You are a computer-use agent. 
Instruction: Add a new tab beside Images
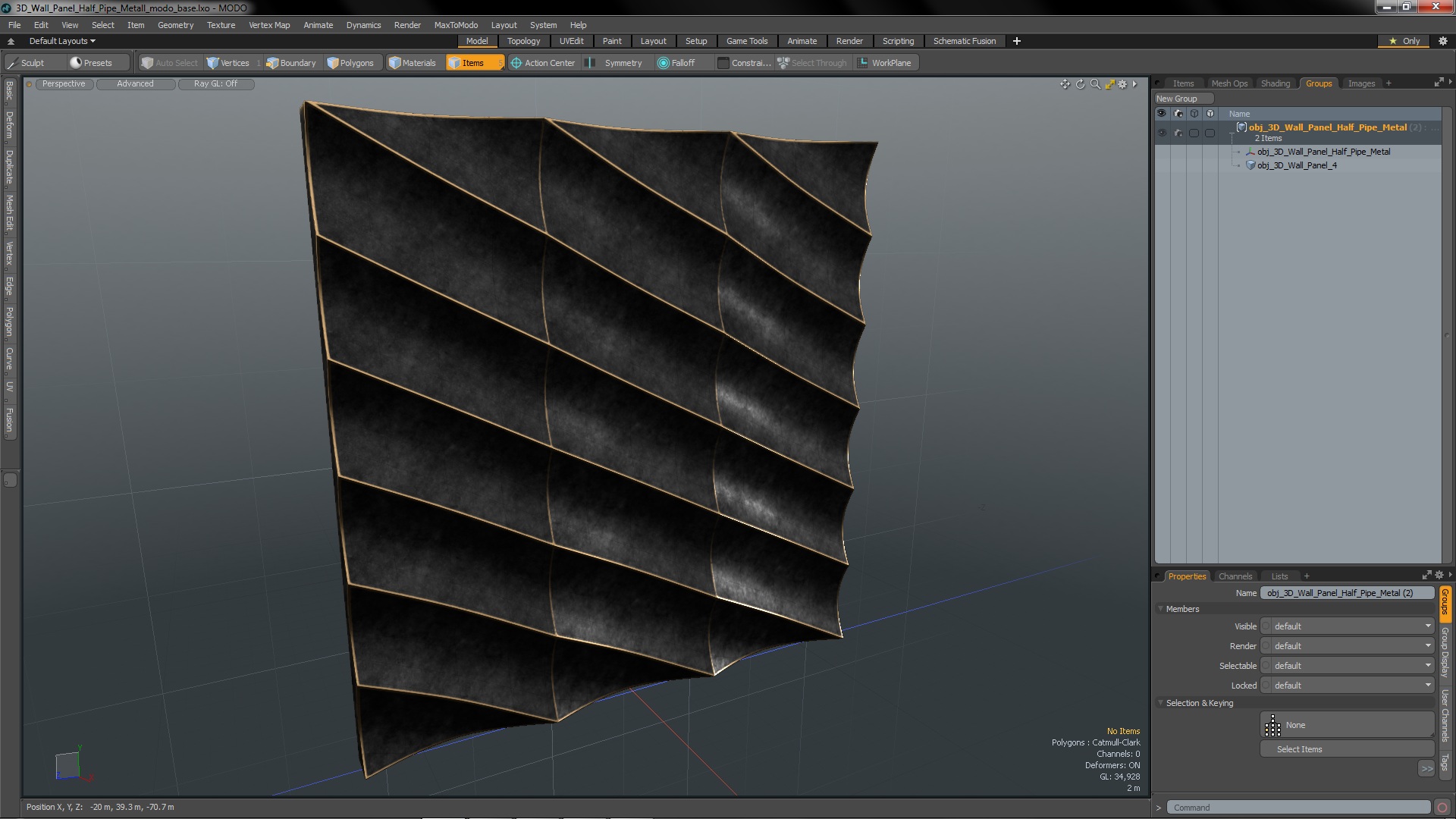tap(1389, 83)
